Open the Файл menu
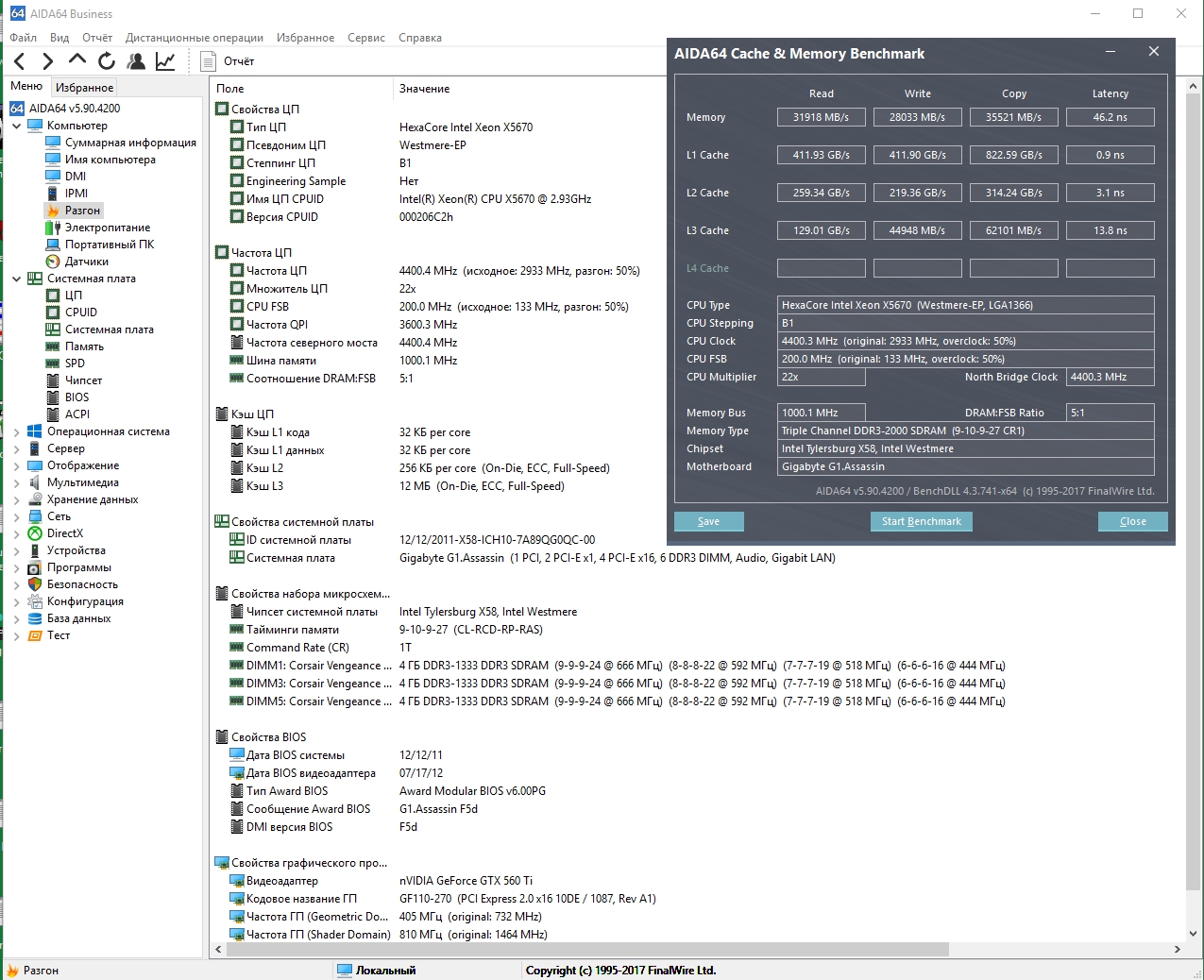1204x980 pixels. [24, 38]
